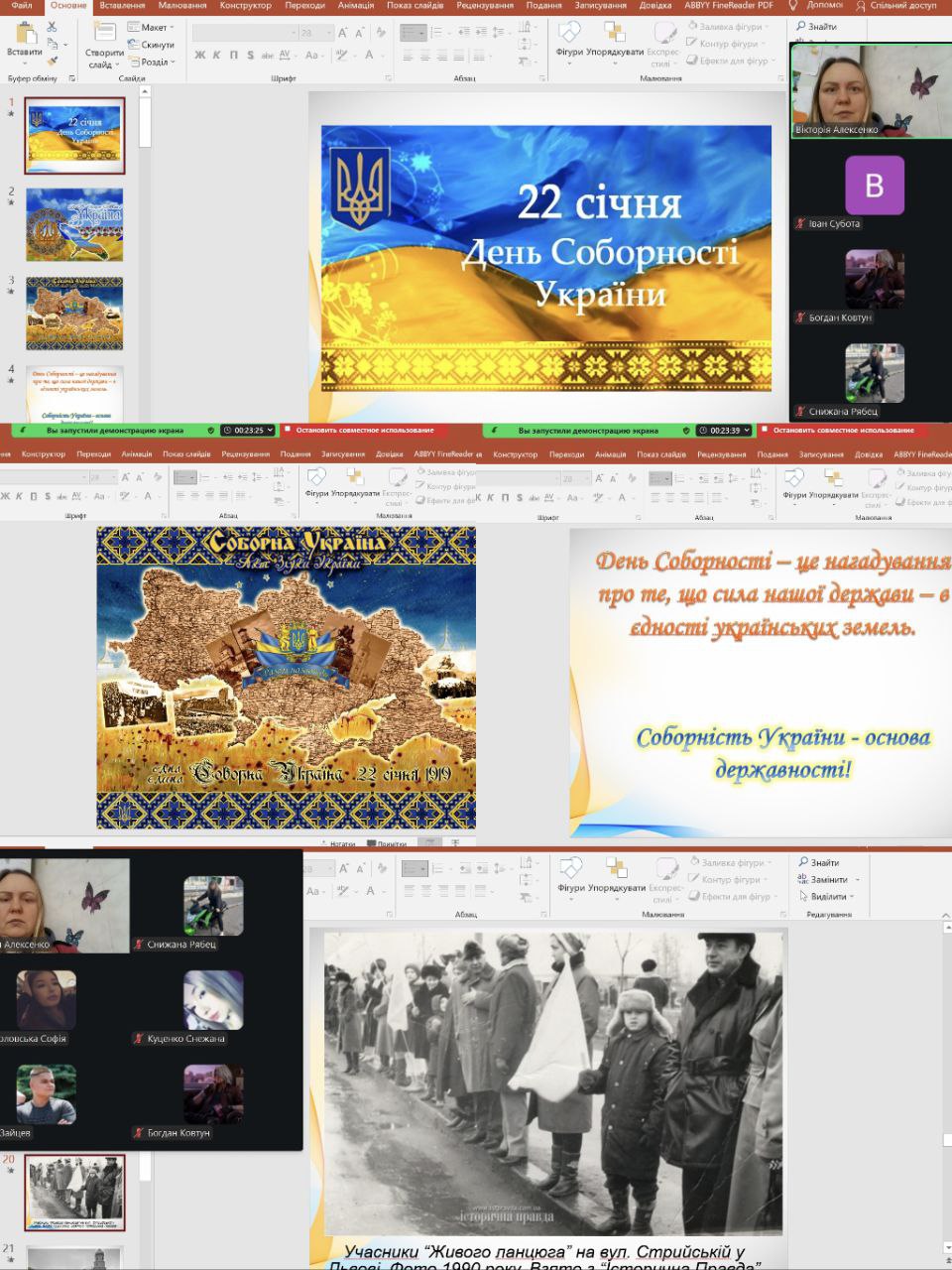Open the Файл menu tab

(21, 6)
